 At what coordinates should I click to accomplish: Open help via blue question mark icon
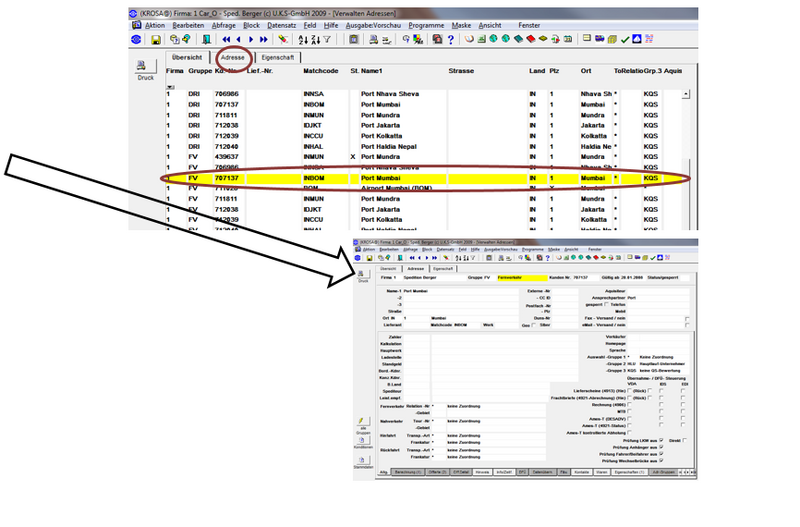pos(451,39)
